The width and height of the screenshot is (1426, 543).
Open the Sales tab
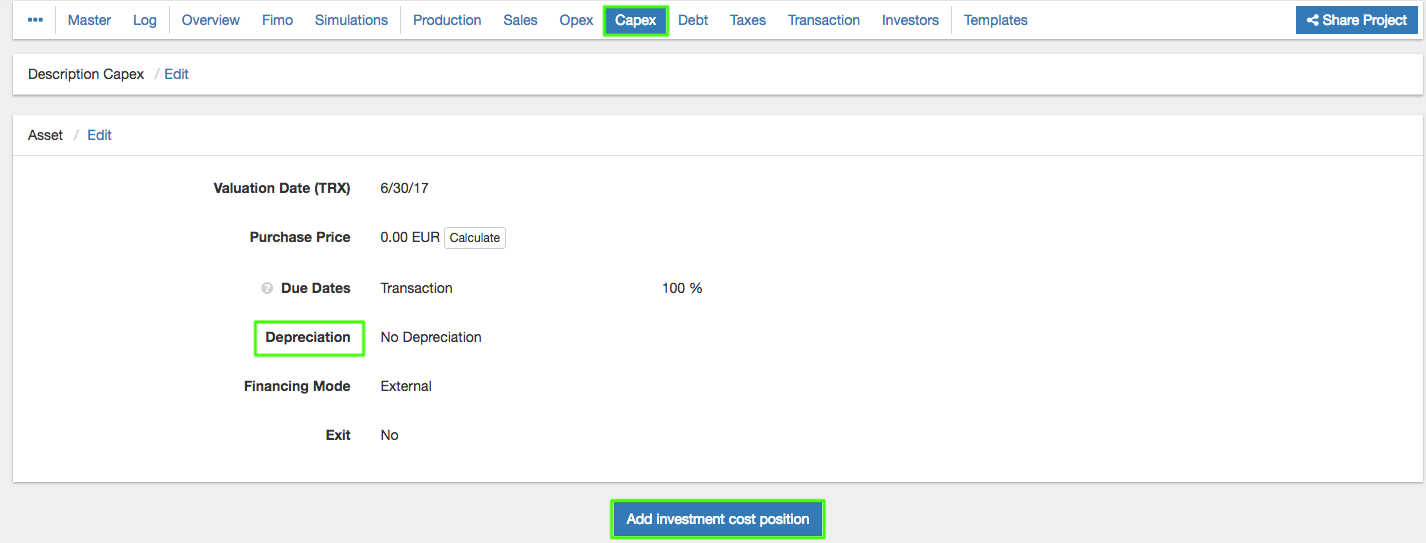click(520, 20)
